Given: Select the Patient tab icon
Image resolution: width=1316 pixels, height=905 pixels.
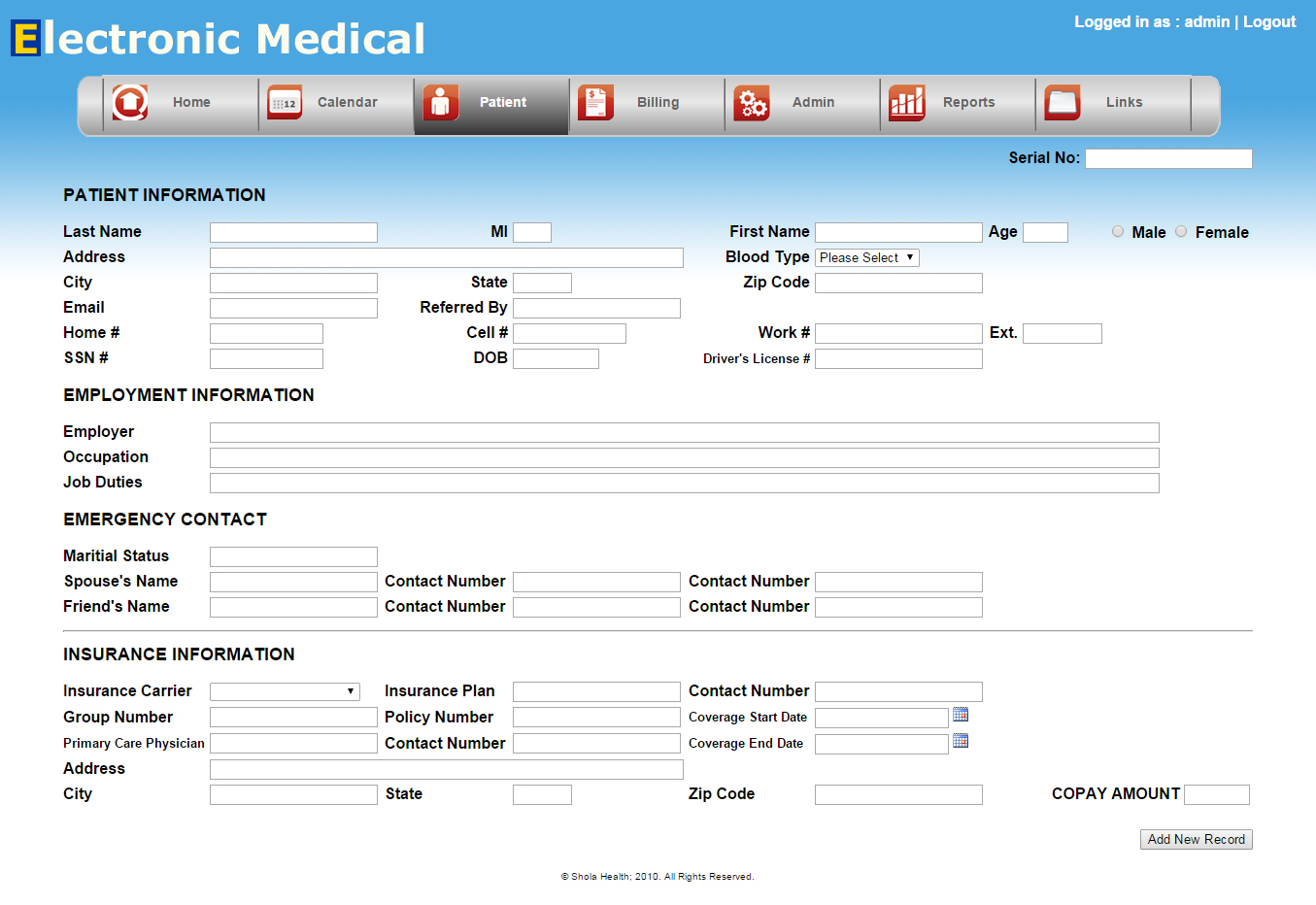Looking at the screenshot, I should click(x=441, y=101).
